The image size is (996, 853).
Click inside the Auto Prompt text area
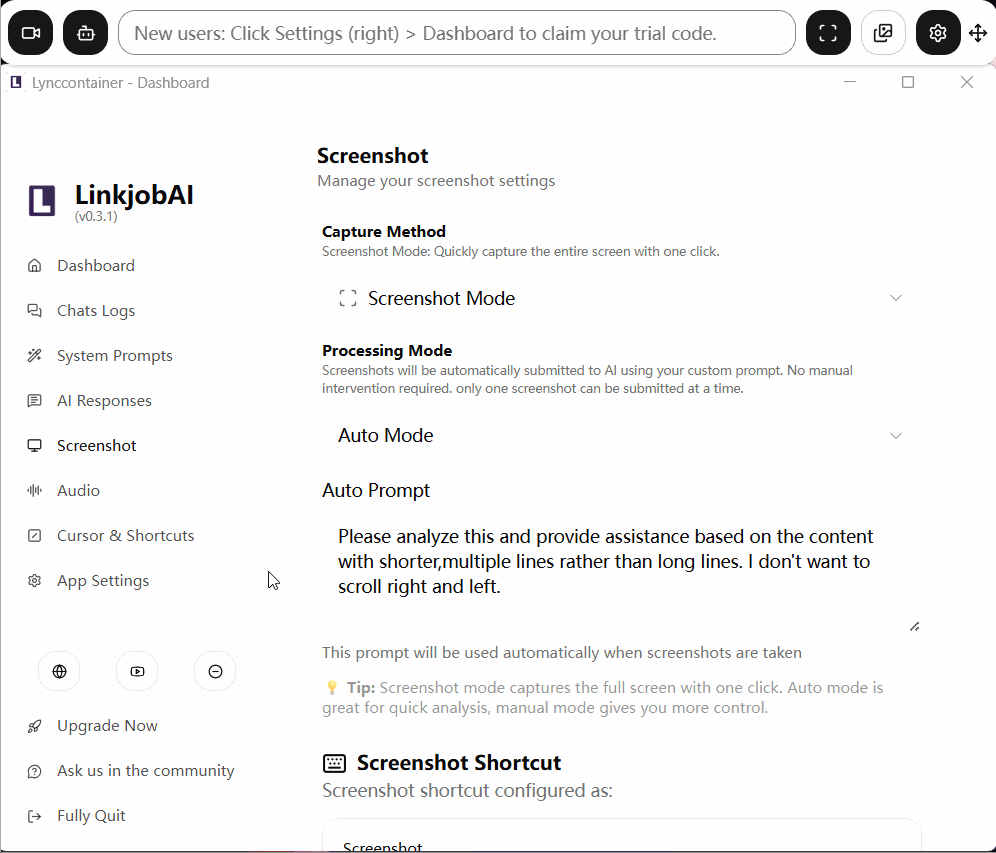621,574
